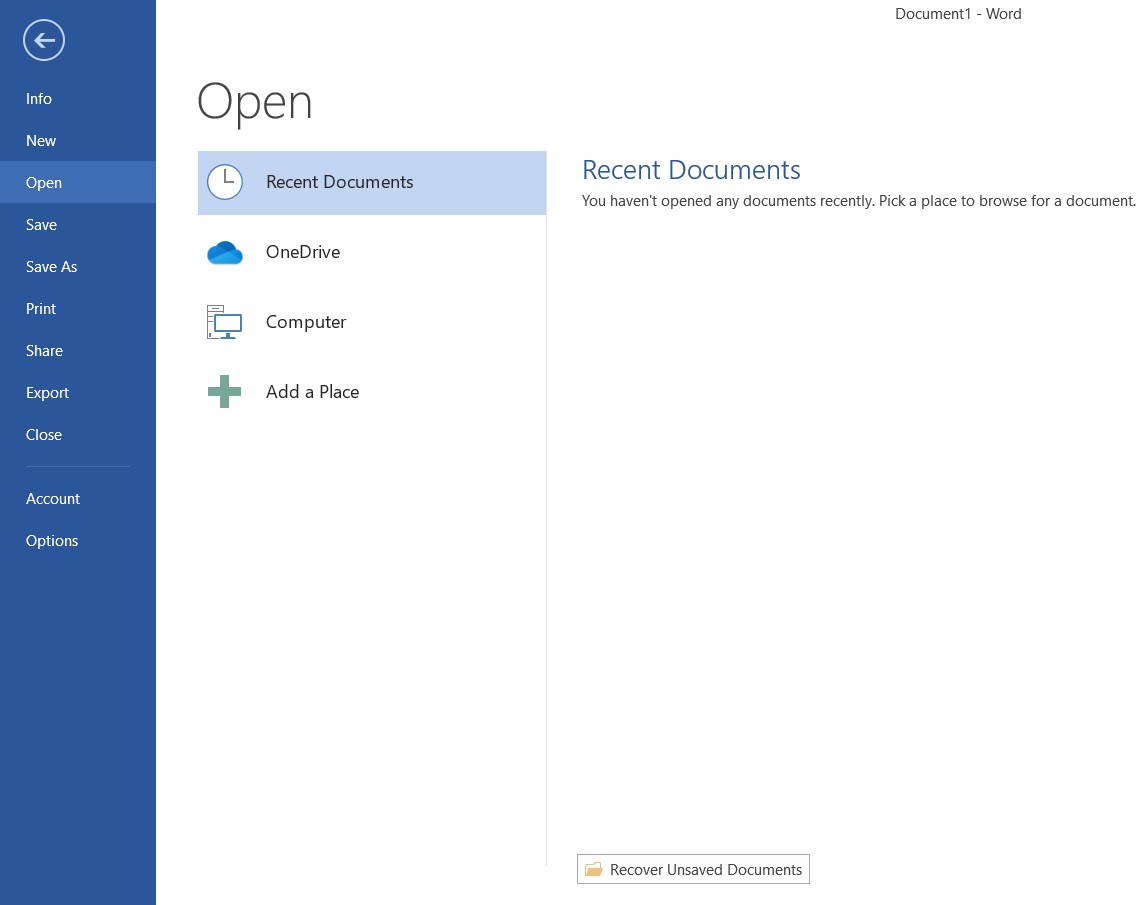Select New in the backstage menu
This screenshot has height=905, width=1137.
click(41, 141)
